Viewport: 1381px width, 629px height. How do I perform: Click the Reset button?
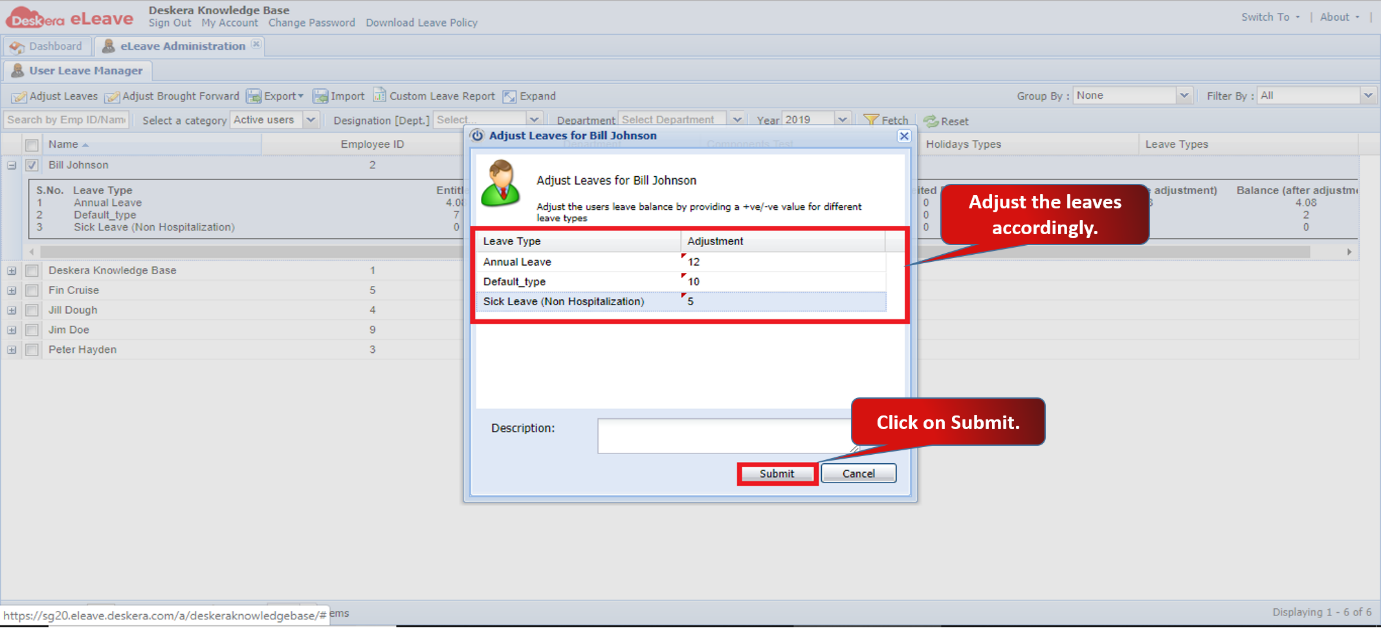(x=946, y=121)
